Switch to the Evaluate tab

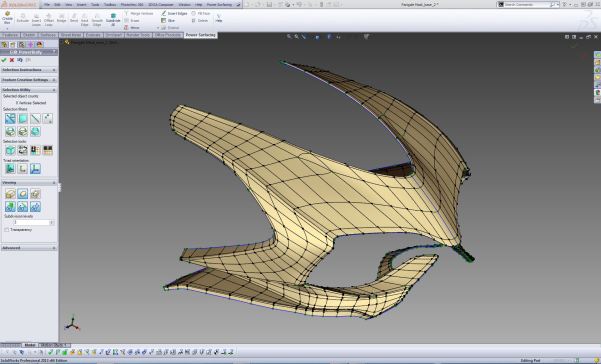93,35
